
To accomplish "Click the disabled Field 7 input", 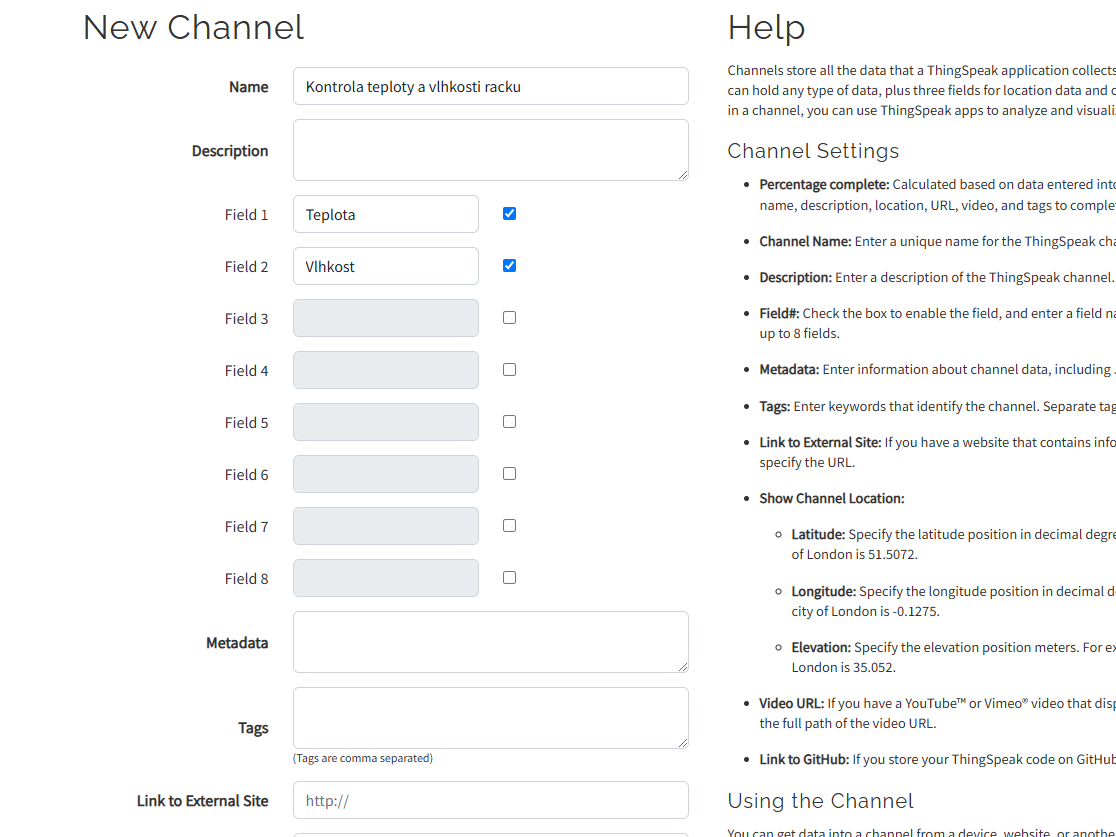I will 386,526.
